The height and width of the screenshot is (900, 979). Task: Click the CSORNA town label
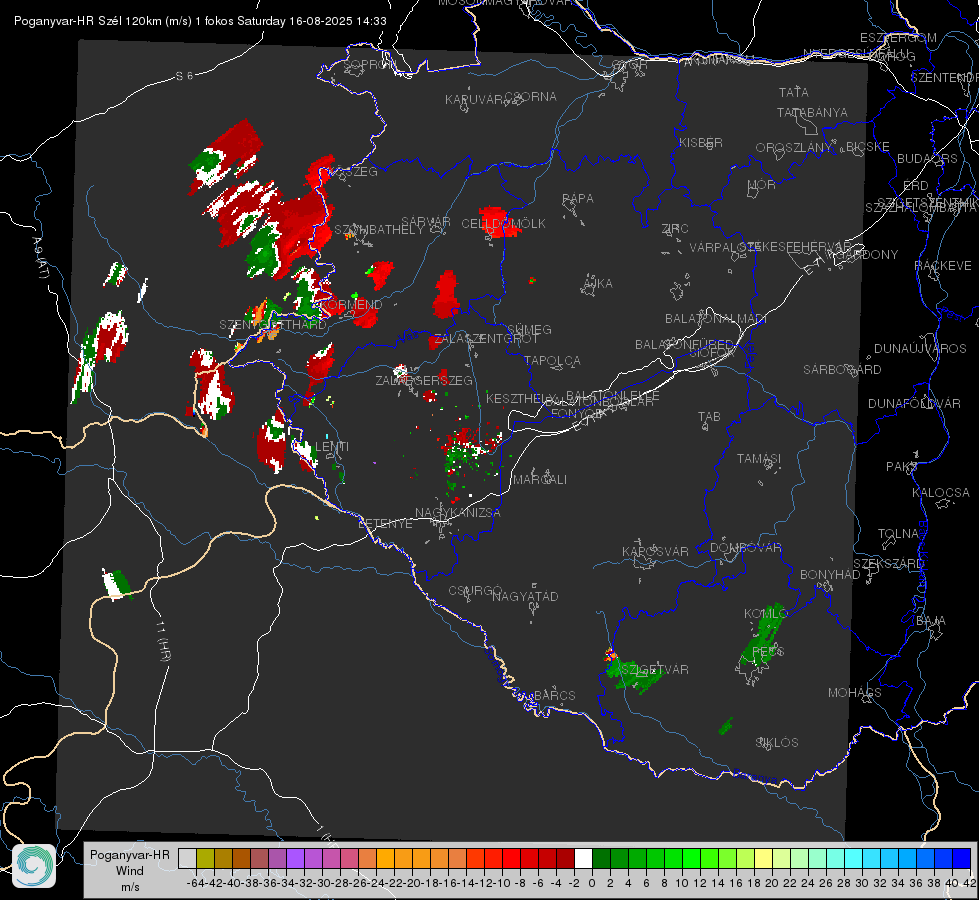tap(531, 97)
